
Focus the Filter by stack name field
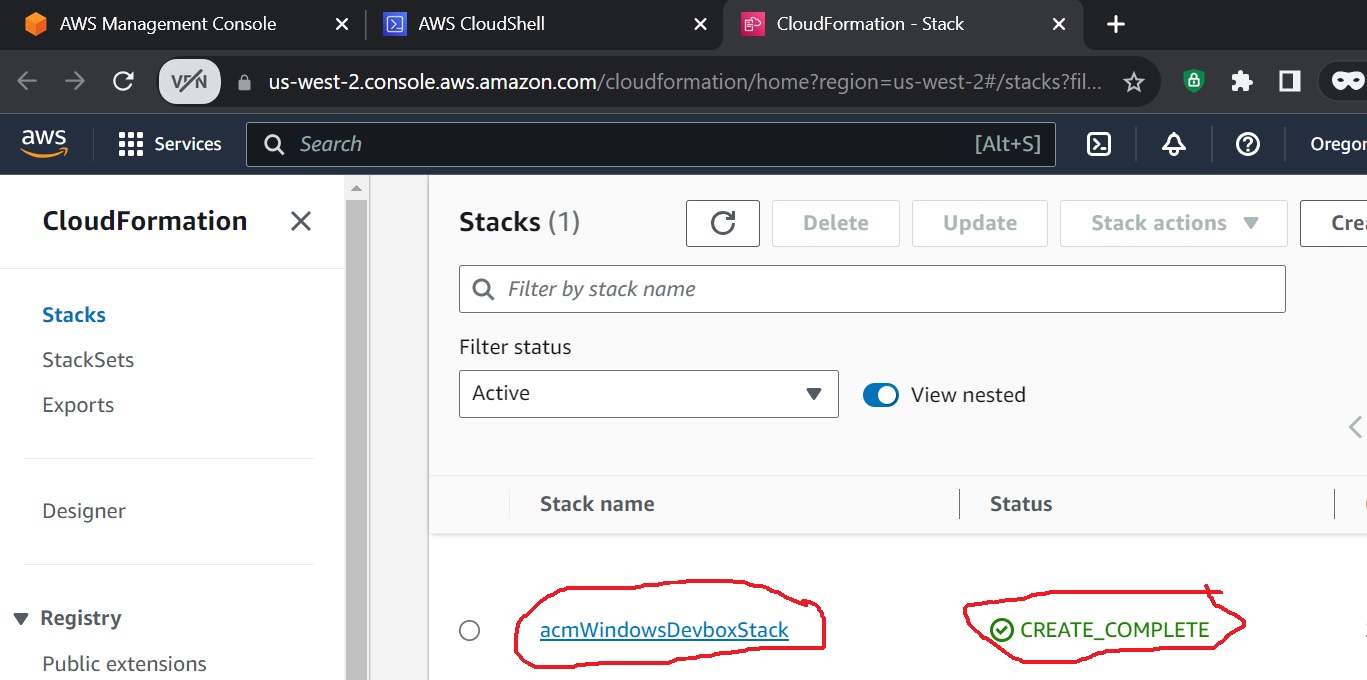872,289
